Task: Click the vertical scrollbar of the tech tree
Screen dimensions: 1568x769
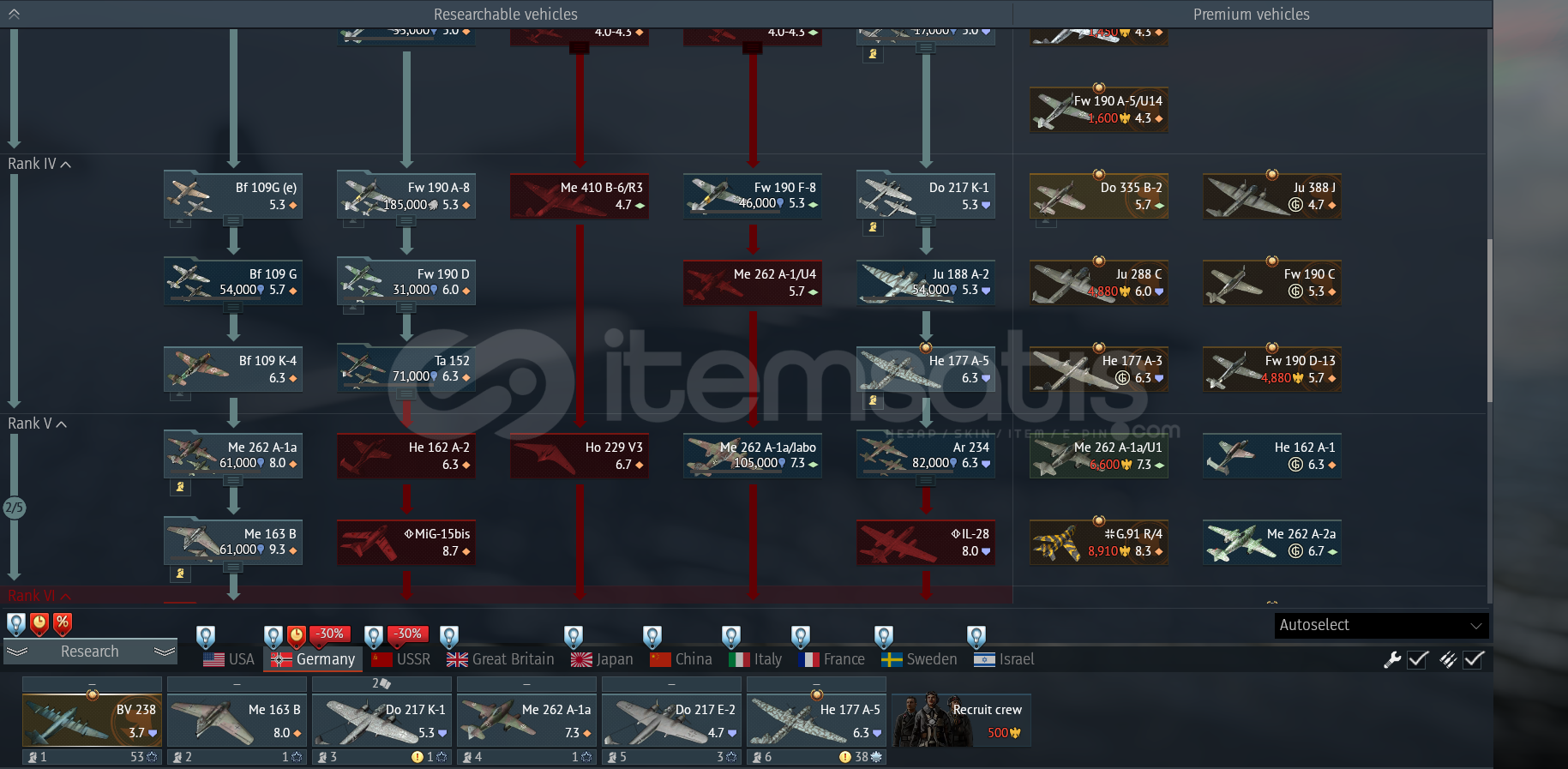Action: [1490, 321]
